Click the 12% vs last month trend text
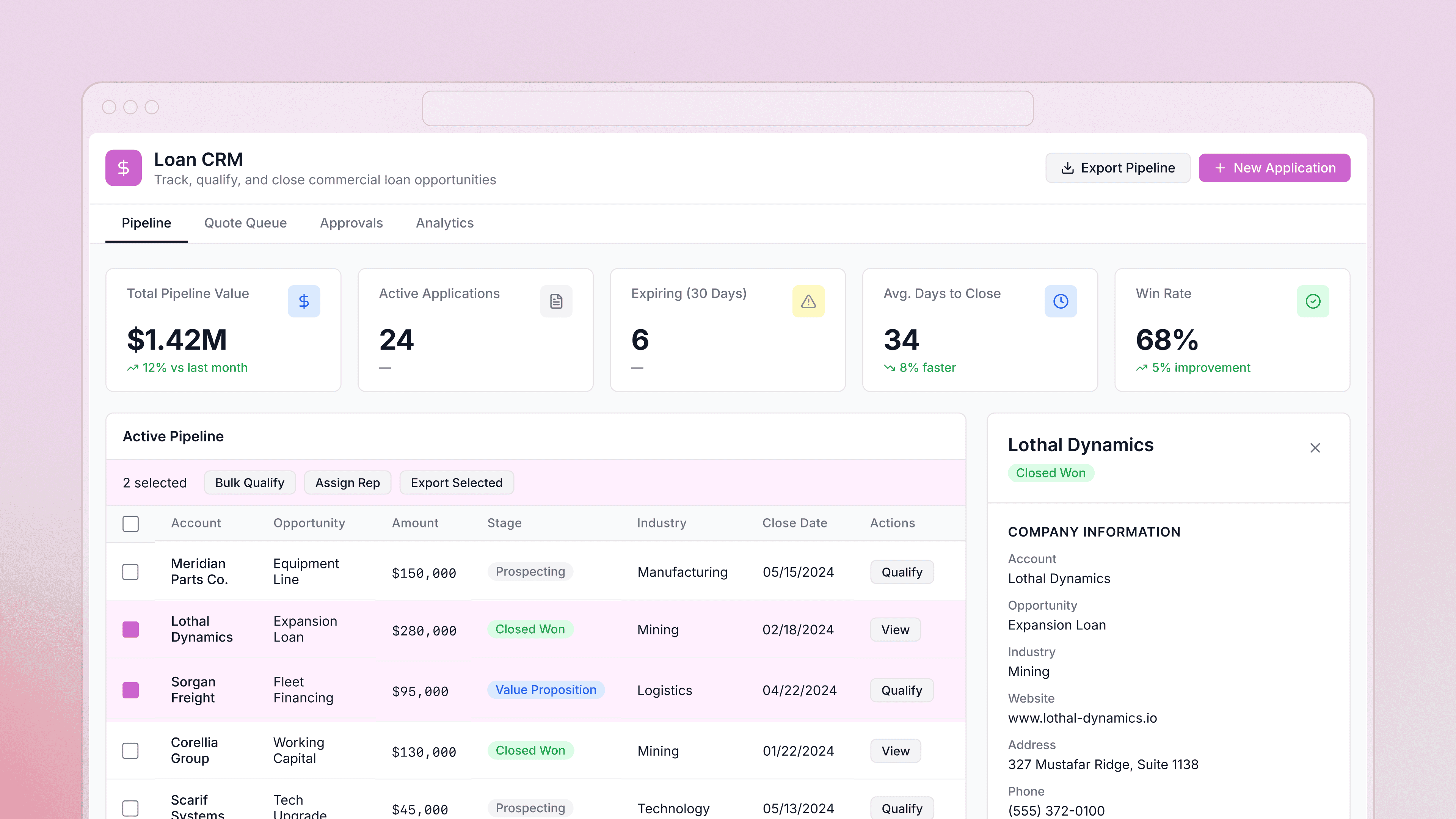The image size is (1456, 819). (195, 367)
